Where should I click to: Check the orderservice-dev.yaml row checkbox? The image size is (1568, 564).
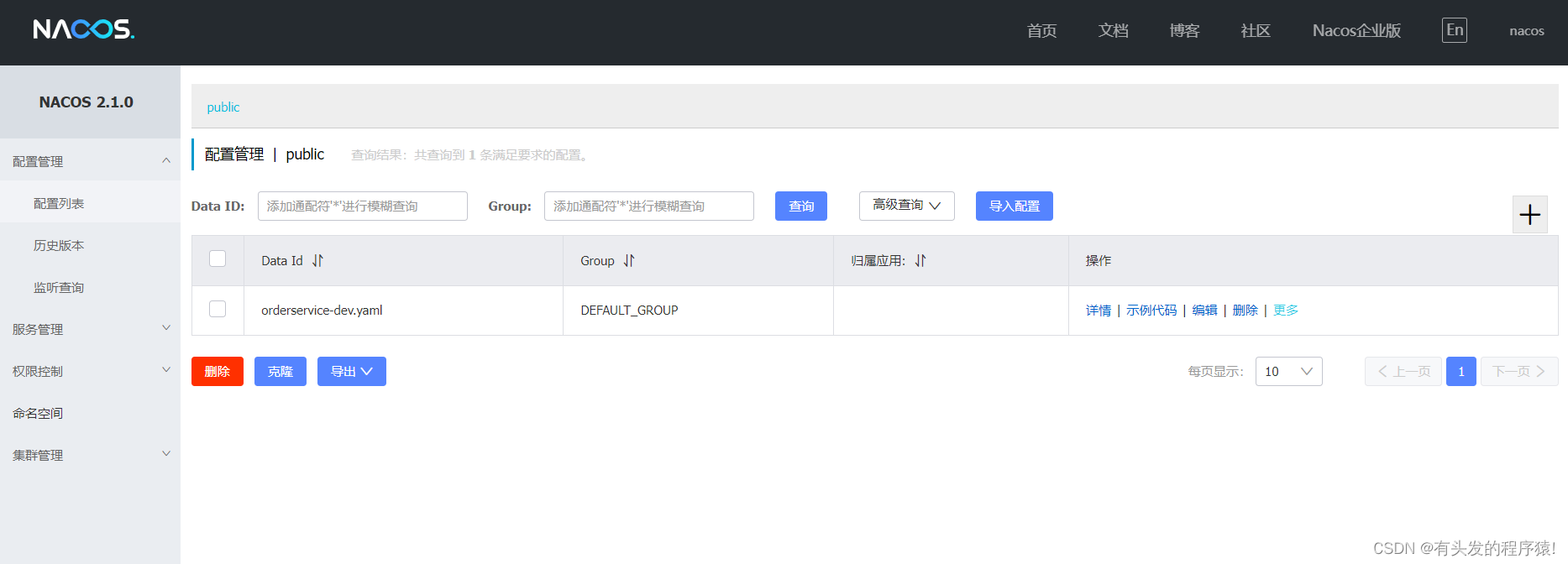[218, 309]
